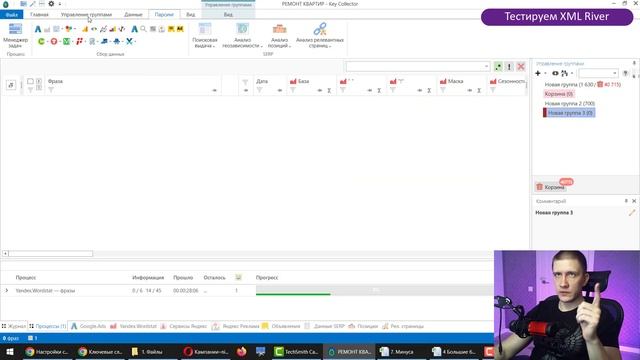Click the red circle 'O' icon in ribbon

[53, 41]
